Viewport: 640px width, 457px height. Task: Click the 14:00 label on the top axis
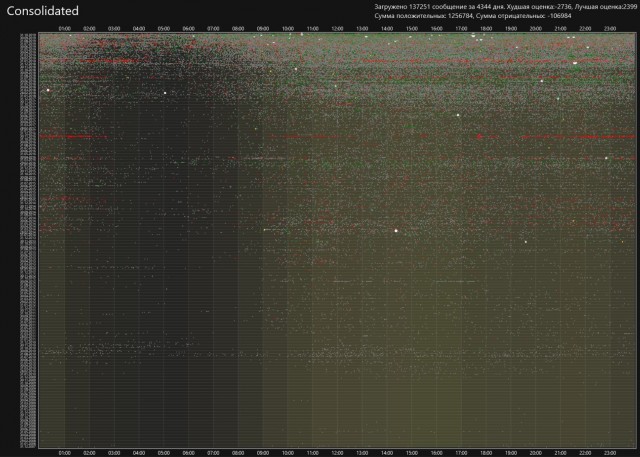(x=387, y=29)
